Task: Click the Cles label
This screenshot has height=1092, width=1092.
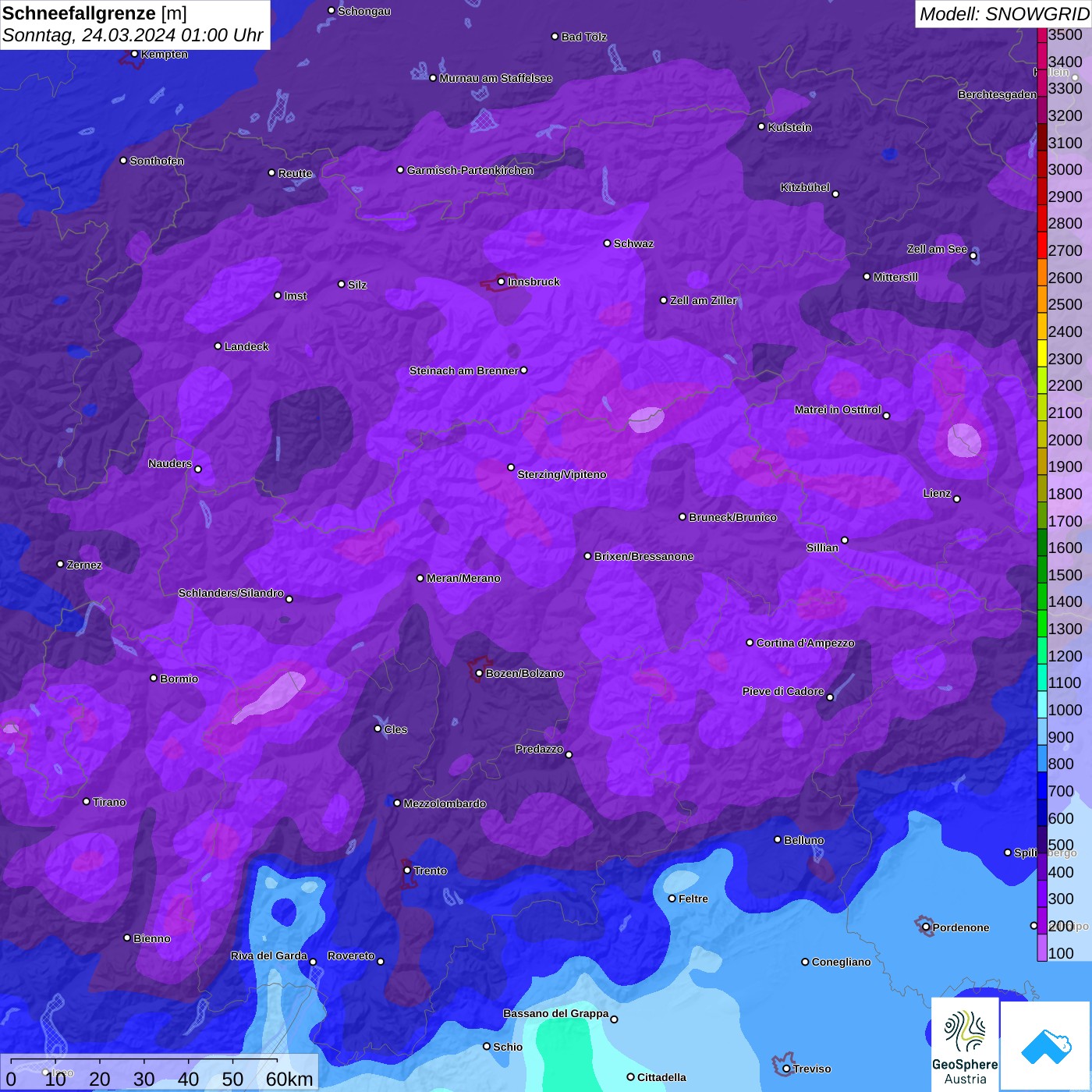Action: [395, 729]
